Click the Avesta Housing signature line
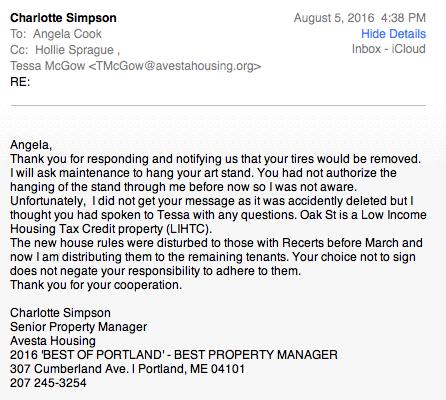 [x=53, y=341]
